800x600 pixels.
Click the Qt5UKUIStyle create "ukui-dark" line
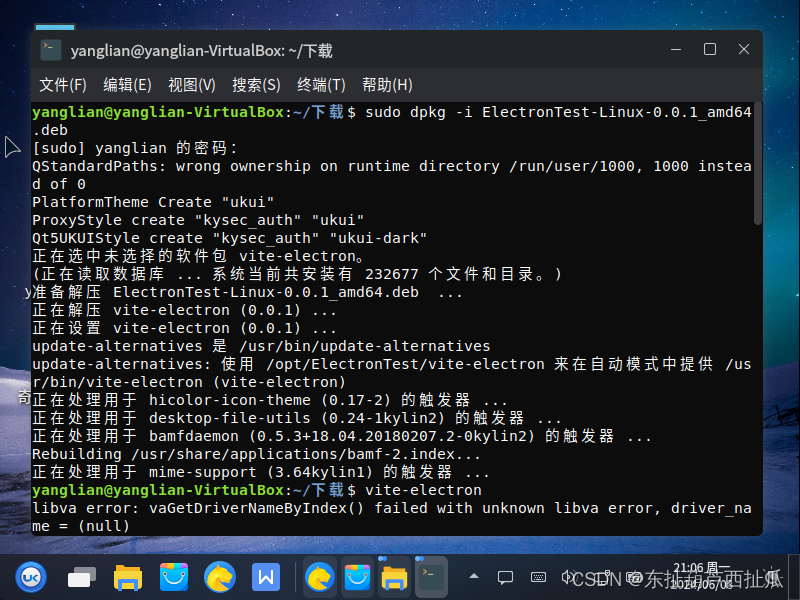pyautogui.click(x=230, y=238)
